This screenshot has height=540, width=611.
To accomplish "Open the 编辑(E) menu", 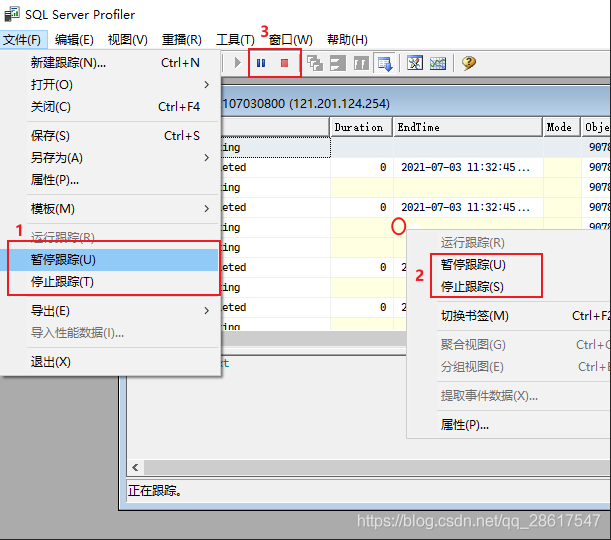I will 74,40.
